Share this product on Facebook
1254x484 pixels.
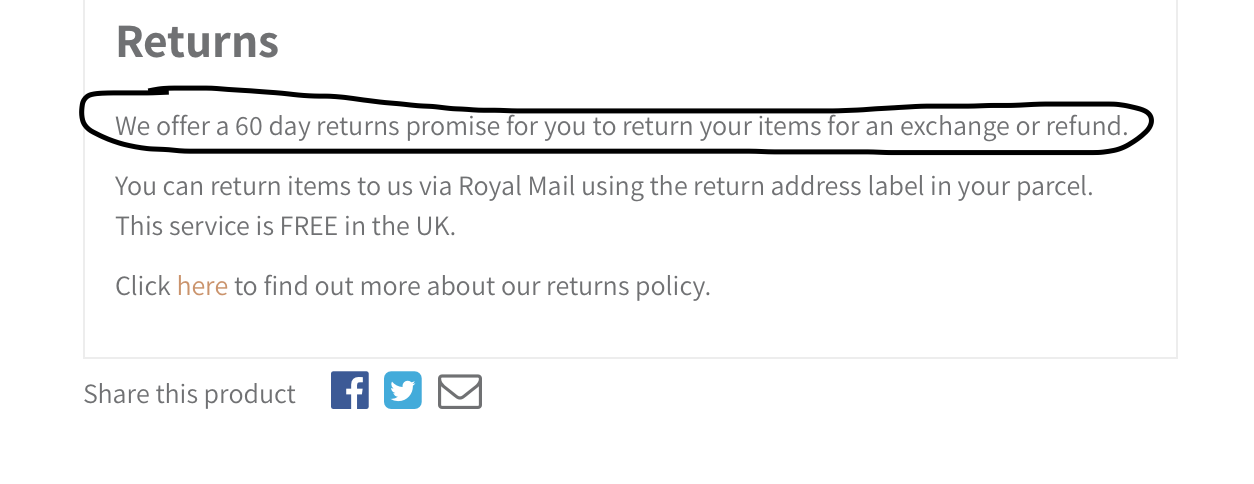[x=350, y=390]
